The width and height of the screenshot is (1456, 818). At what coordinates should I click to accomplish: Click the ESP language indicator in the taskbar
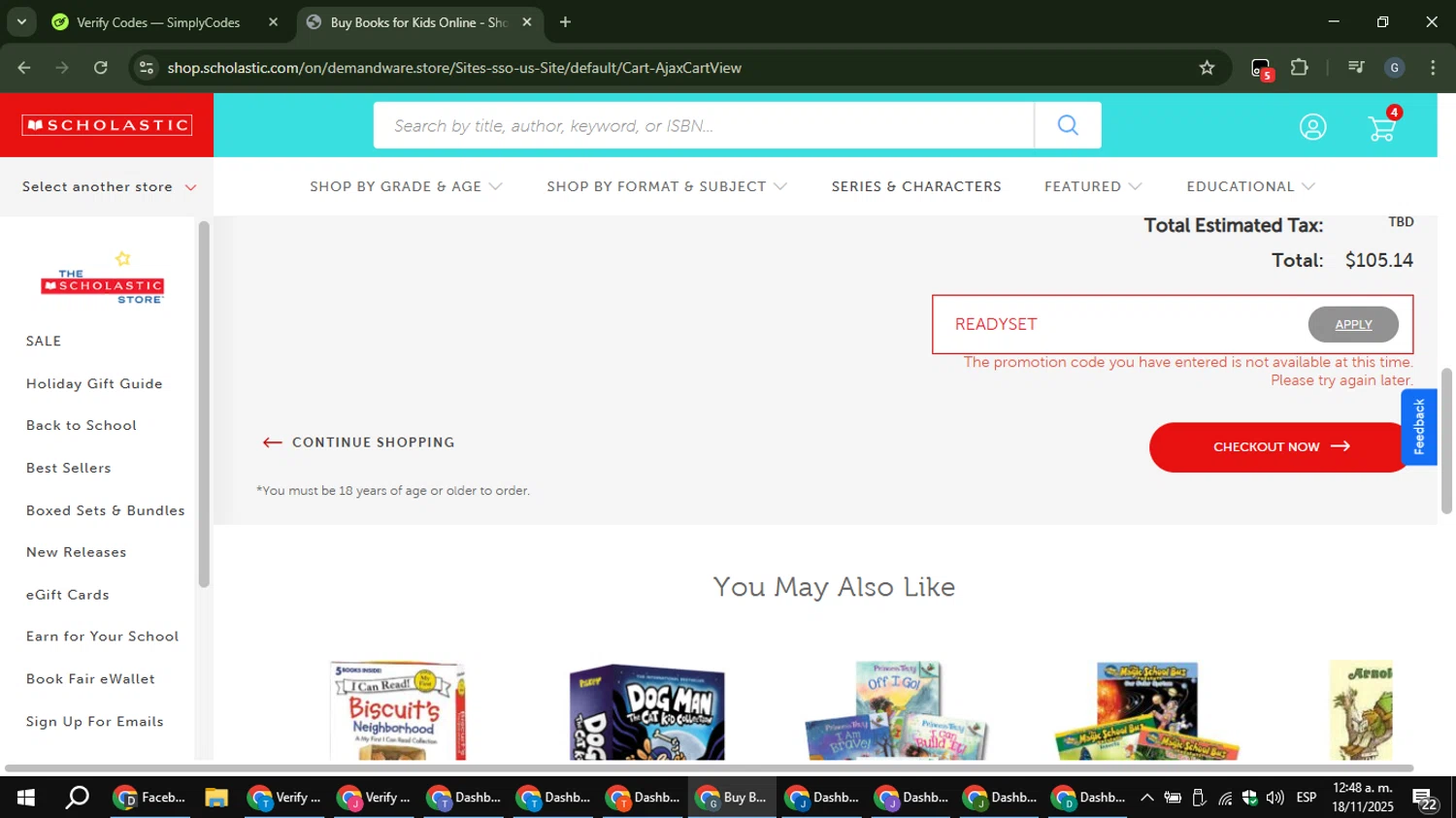(1307, 798)
